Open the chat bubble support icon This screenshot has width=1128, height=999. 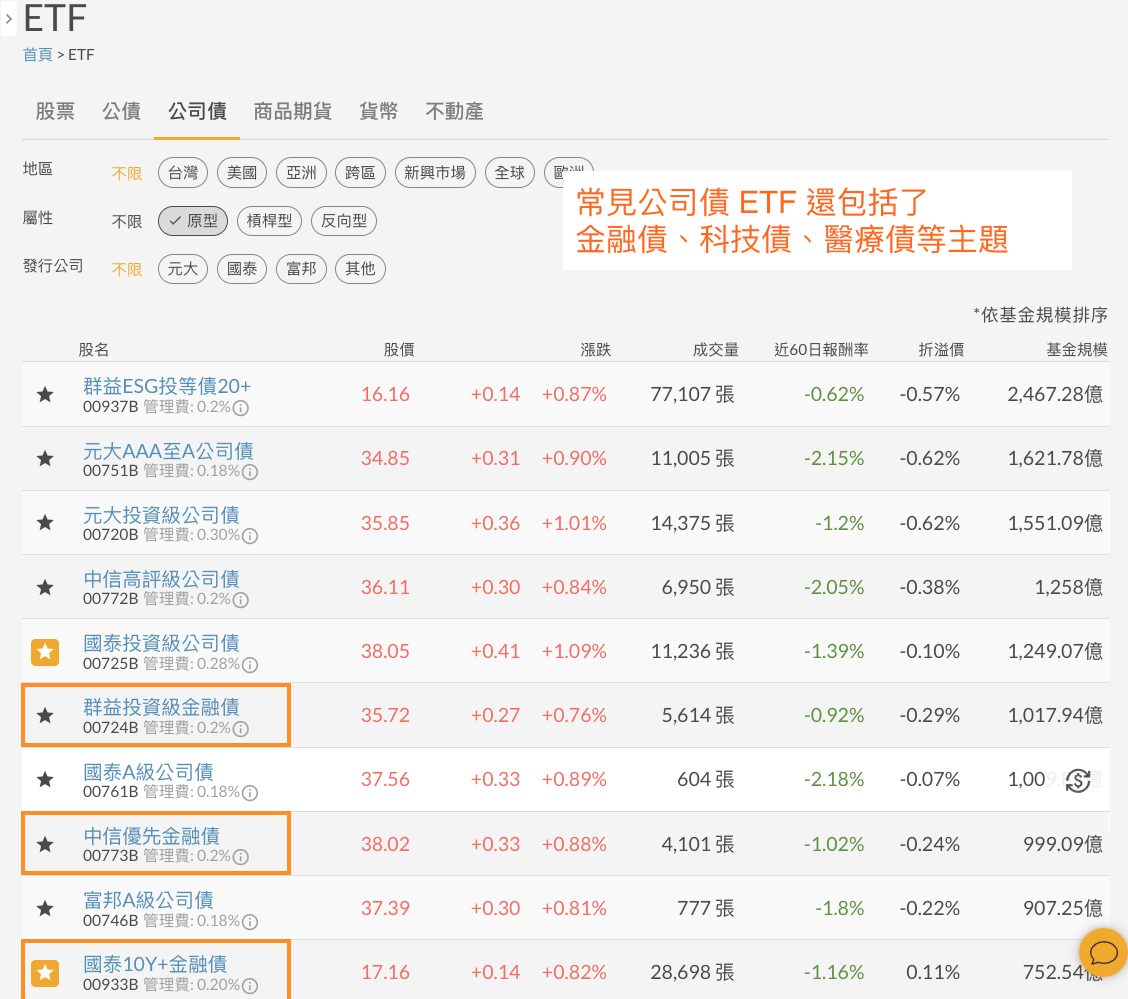pyautogui.click(x=1103, y=951)
